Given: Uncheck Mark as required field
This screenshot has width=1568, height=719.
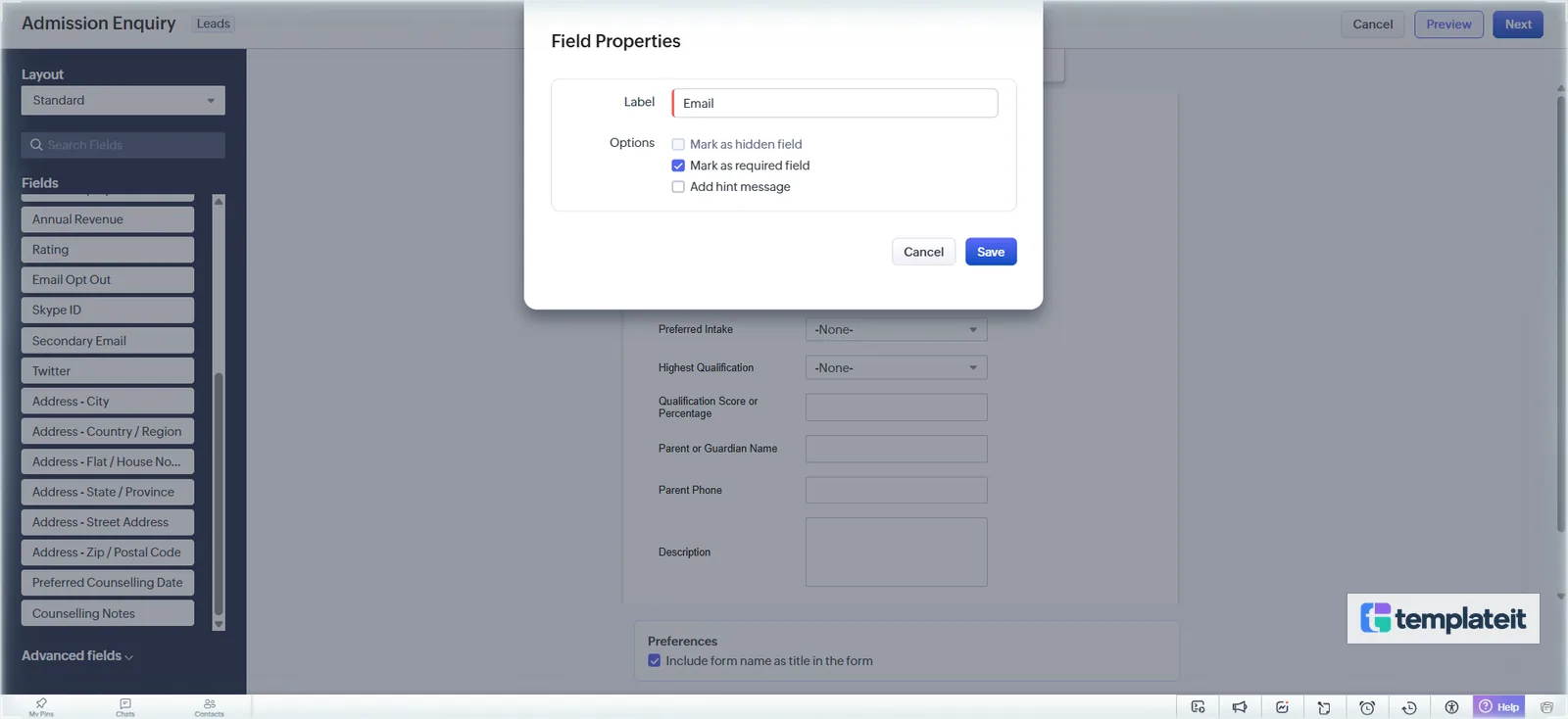Looking at the screenshot, I should (678, 166).
